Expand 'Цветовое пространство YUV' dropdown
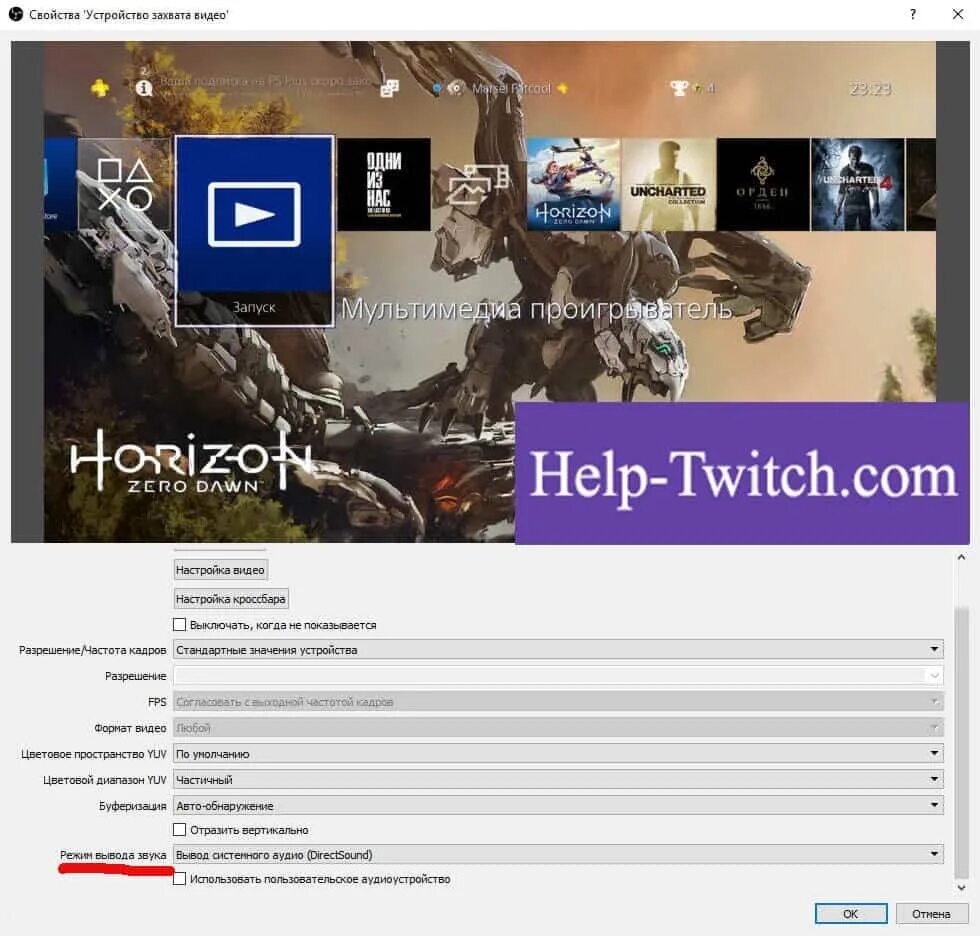This screenshot has width=980, height=936. tap(558, 754)
